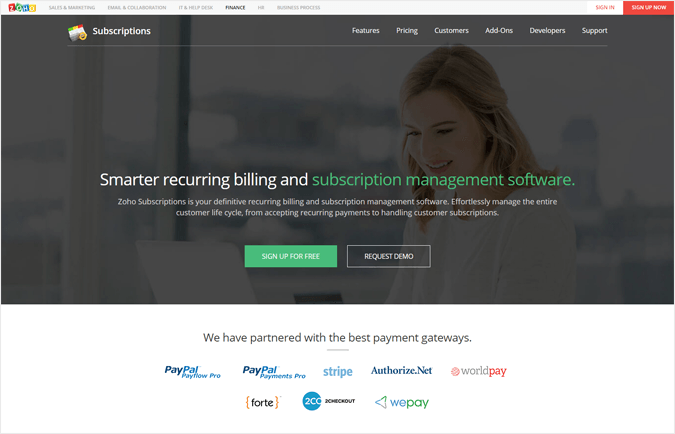The image size is (675, 434).
Task: Open the PayPal Payflow Pro logo
Action: pos(192,372)
